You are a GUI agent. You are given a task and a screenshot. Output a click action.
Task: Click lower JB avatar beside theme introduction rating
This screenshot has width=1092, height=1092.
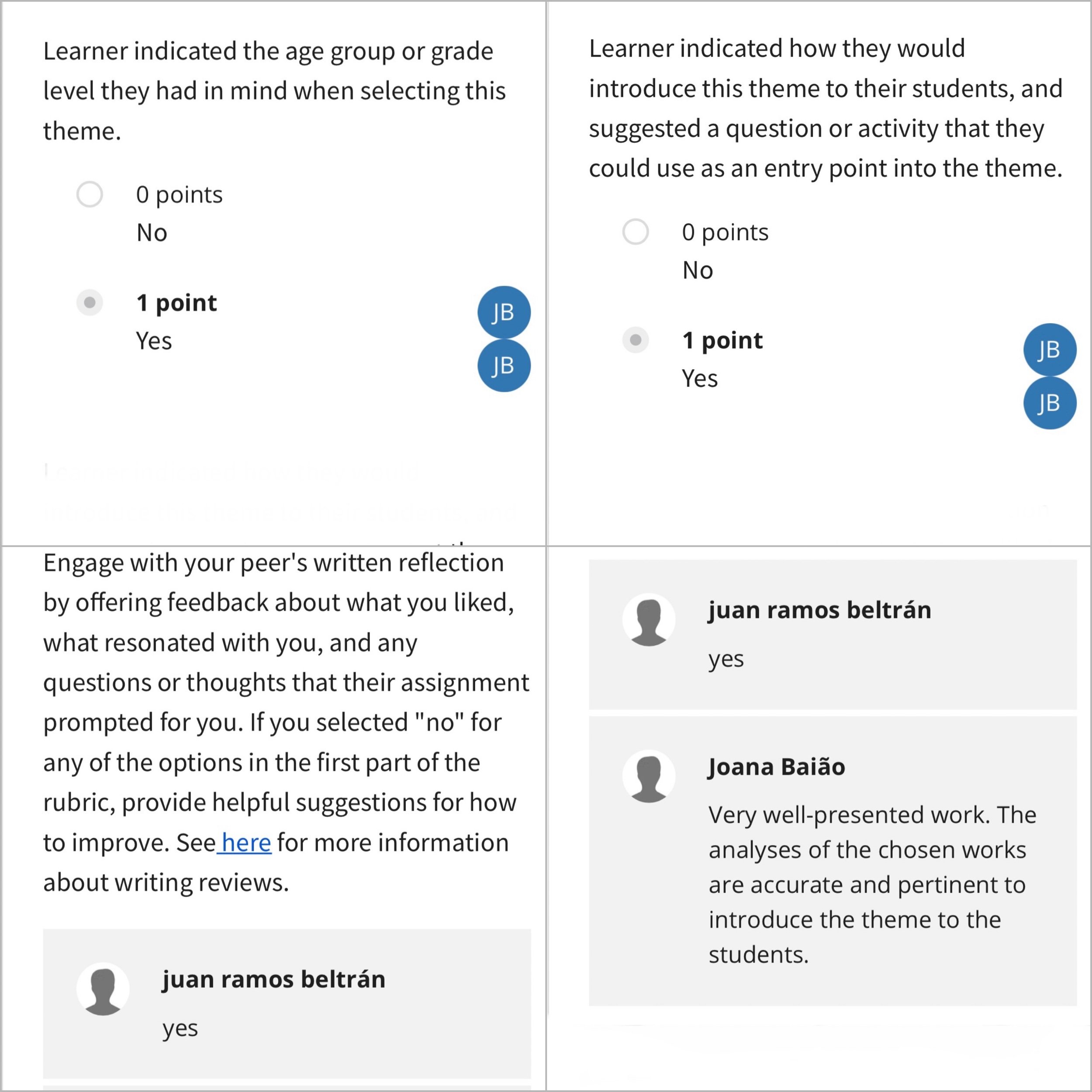[x=1050, y=403]
